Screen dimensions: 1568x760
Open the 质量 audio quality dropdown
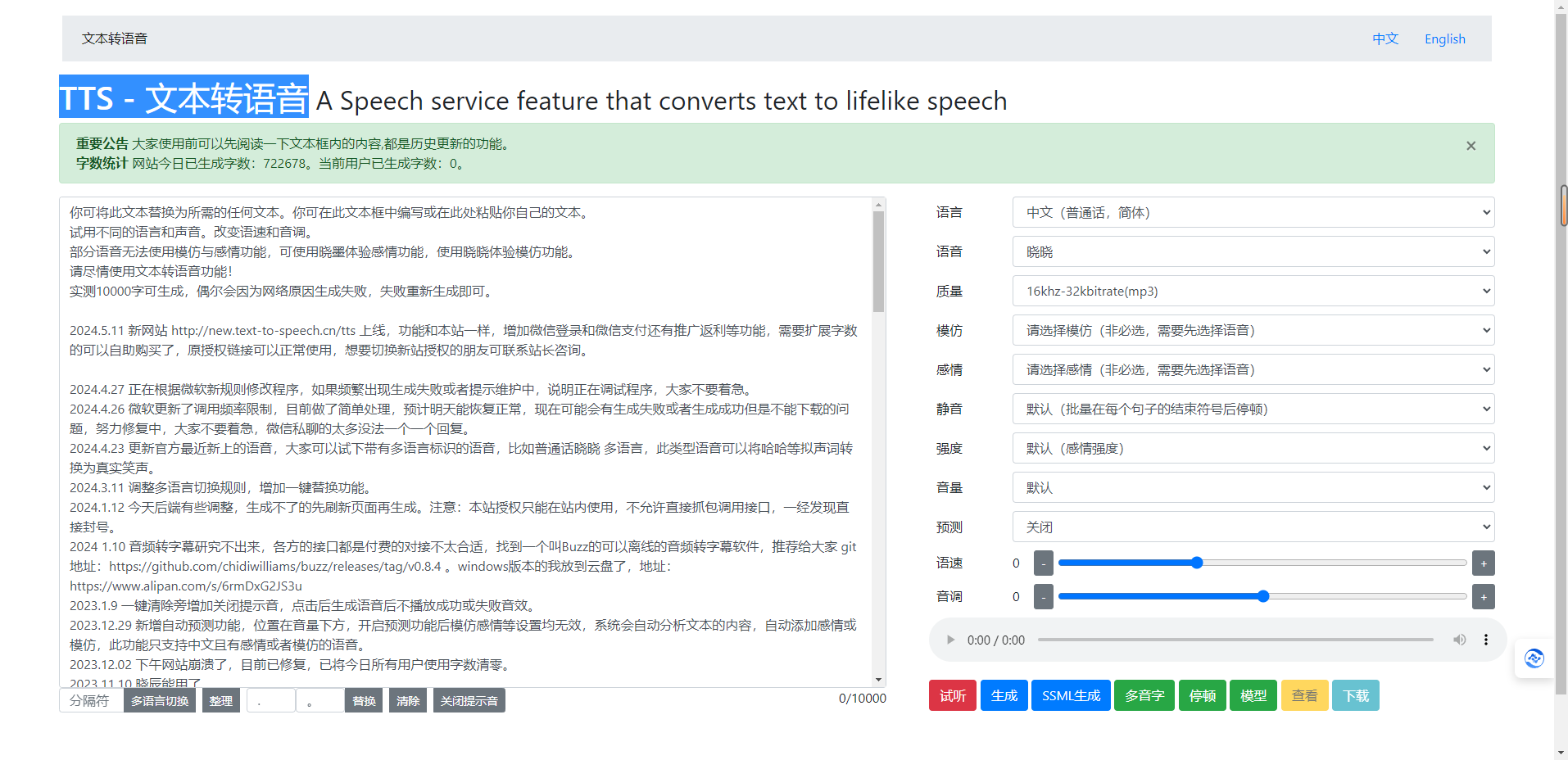[1252, 291]
